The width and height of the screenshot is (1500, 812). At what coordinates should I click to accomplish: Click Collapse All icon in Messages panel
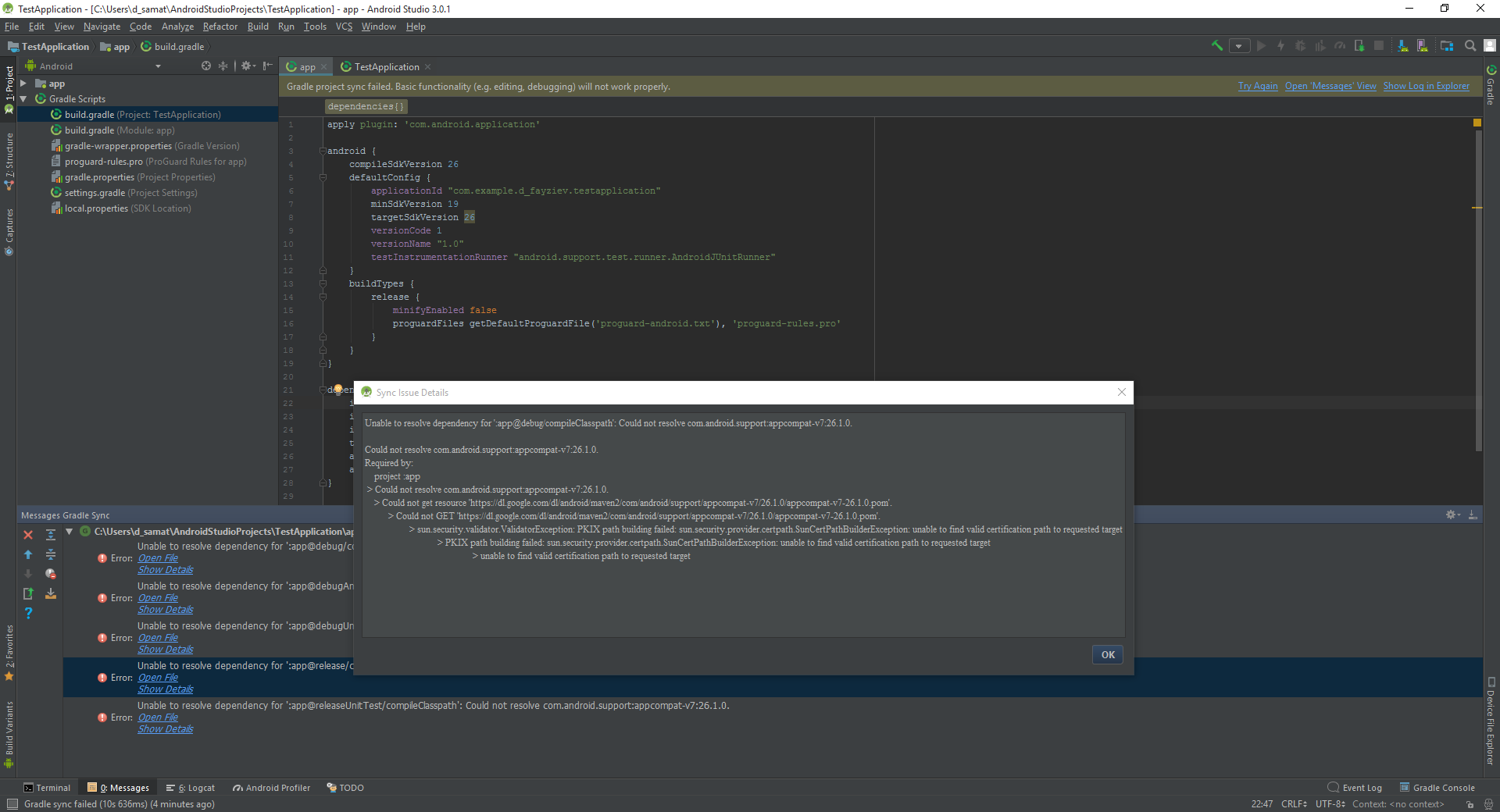(x=50, y=554)
